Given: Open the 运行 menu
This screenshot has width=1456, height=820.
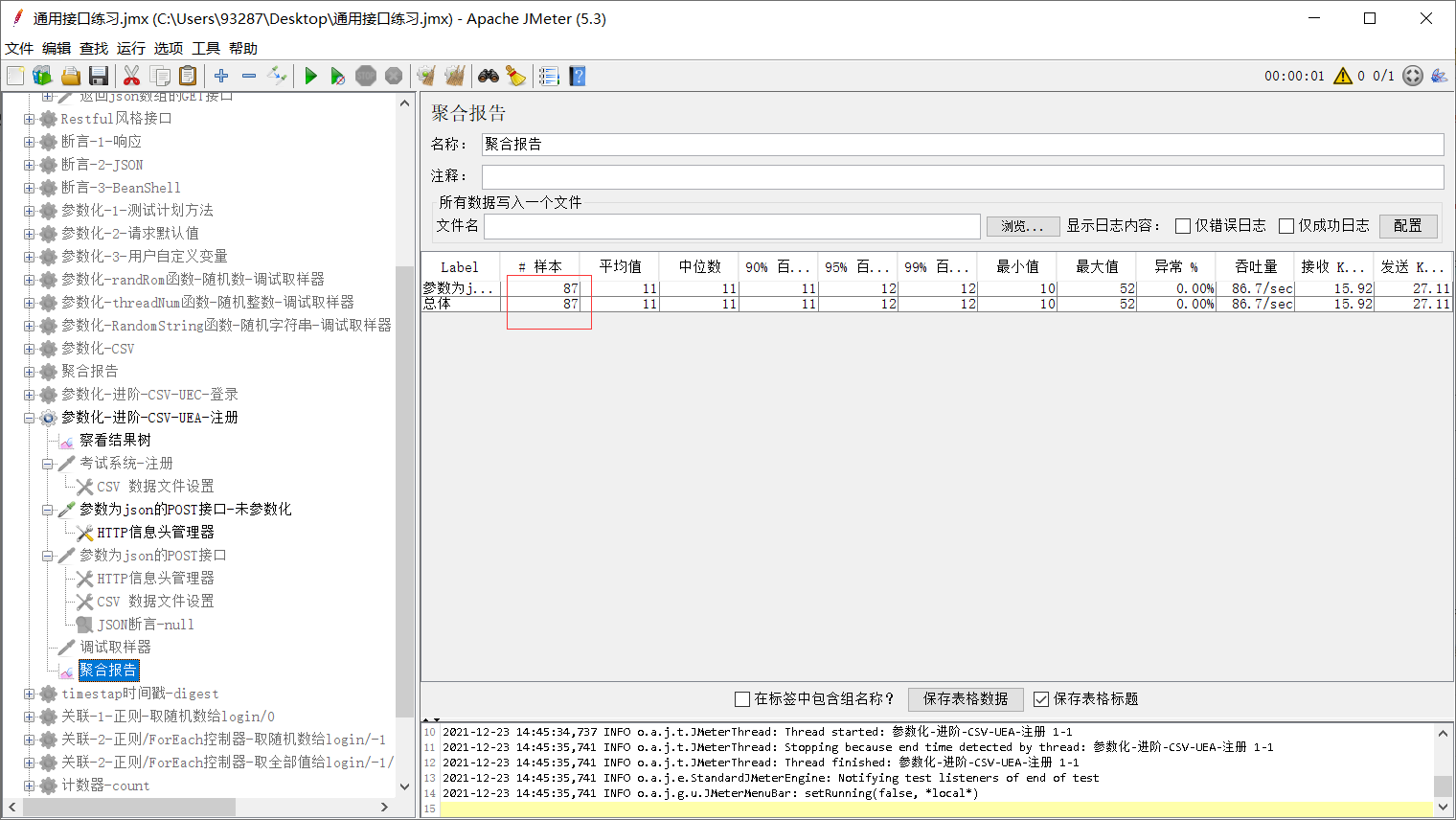Looking at the screenshot, I should click(131, 48).
